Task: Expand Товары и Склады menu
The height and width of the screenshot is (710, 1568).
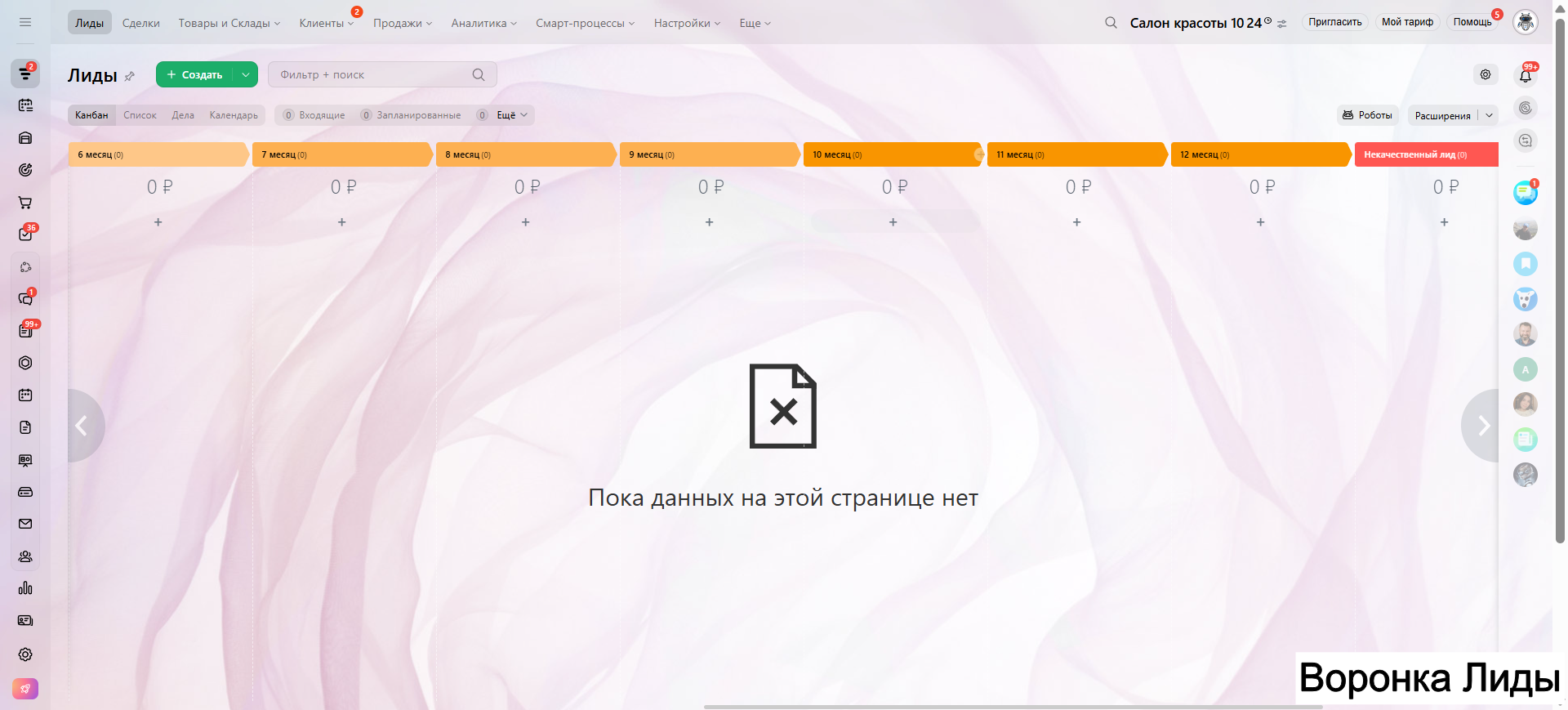Action: (x=229, y=23)
